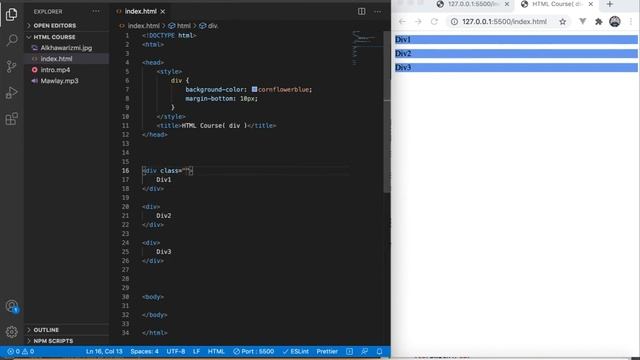Open the browser profile avatar

[x=615, y=22]
